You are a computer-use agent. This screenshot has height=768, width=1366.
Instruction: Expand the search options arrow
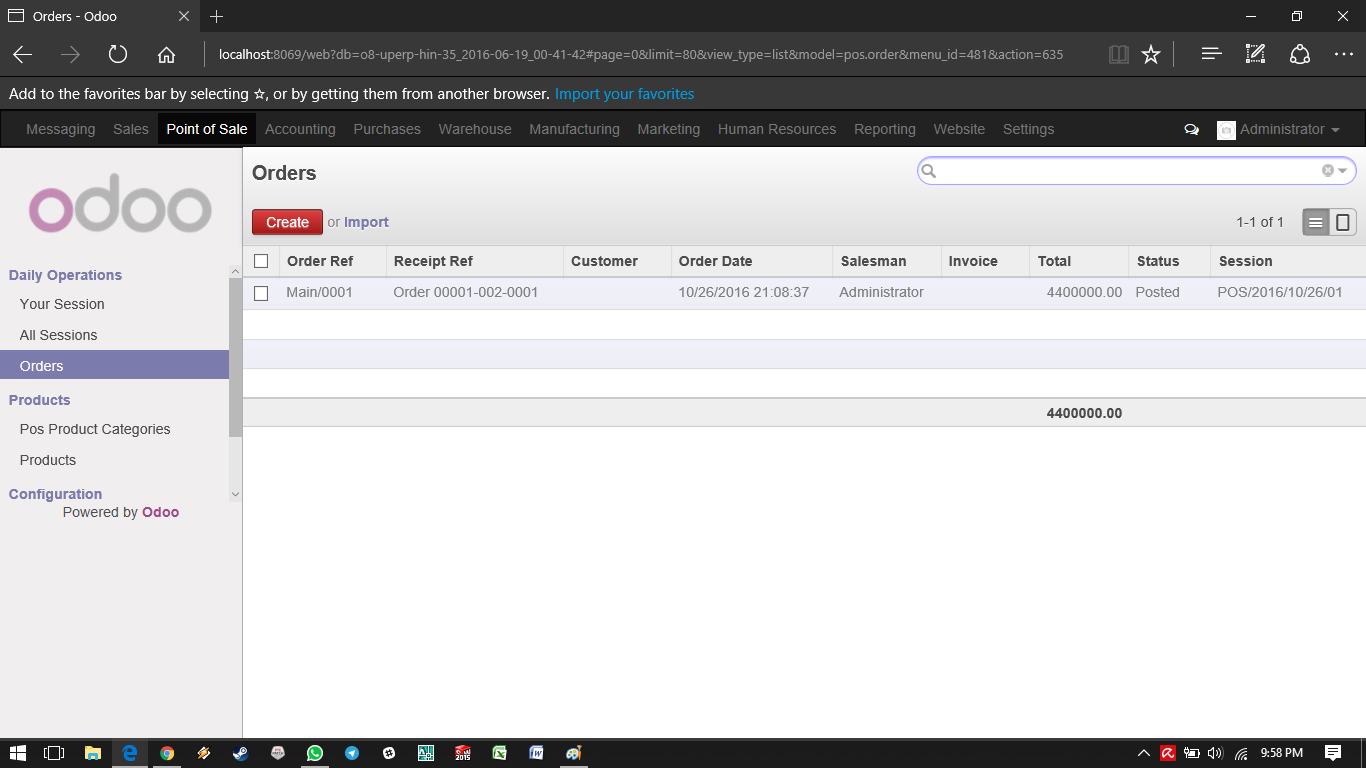pyautogui.click(x=1343, y=171)
